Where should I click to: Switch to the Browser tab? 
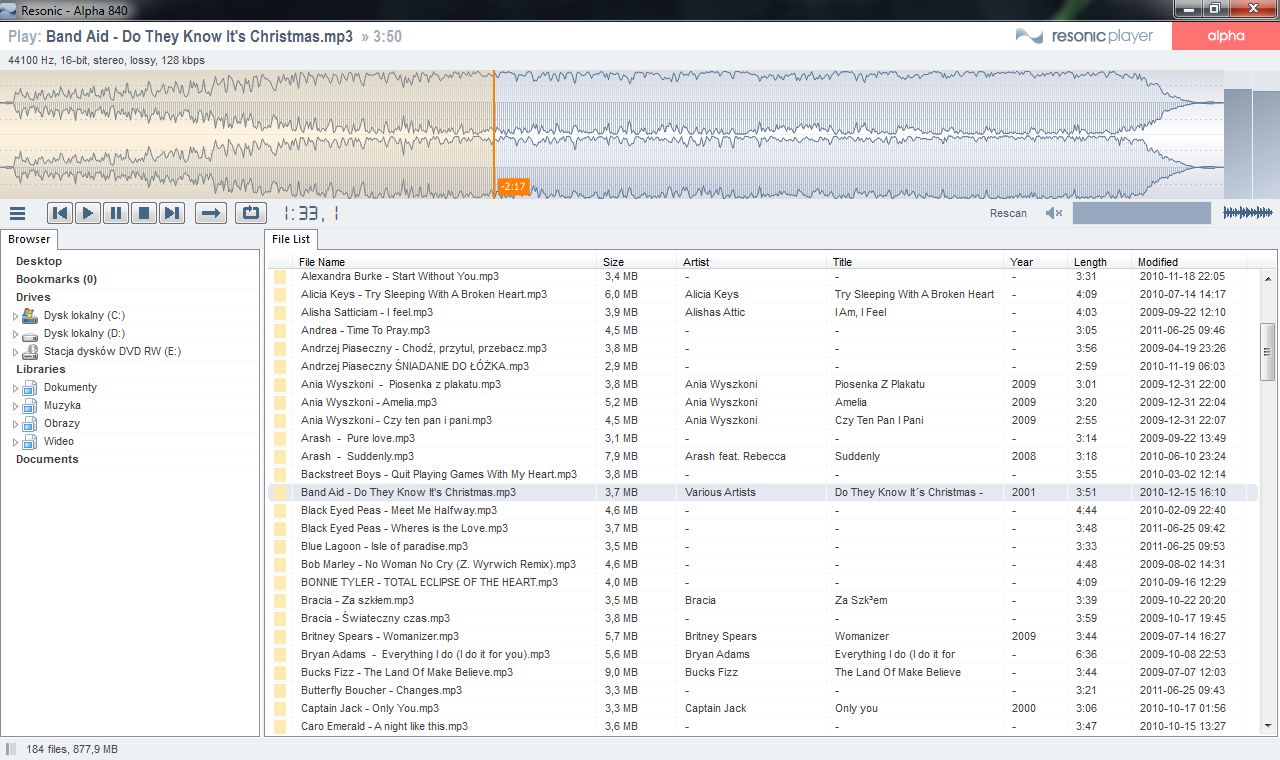pos(29,239)
